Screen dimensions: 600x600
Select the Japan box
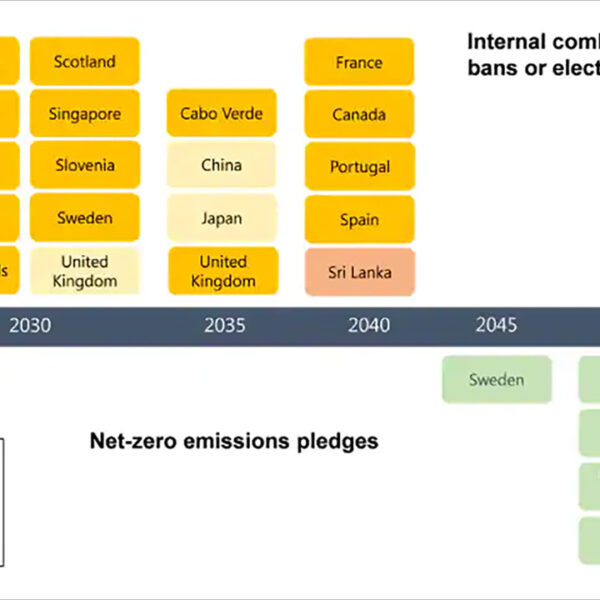point(221,218)
